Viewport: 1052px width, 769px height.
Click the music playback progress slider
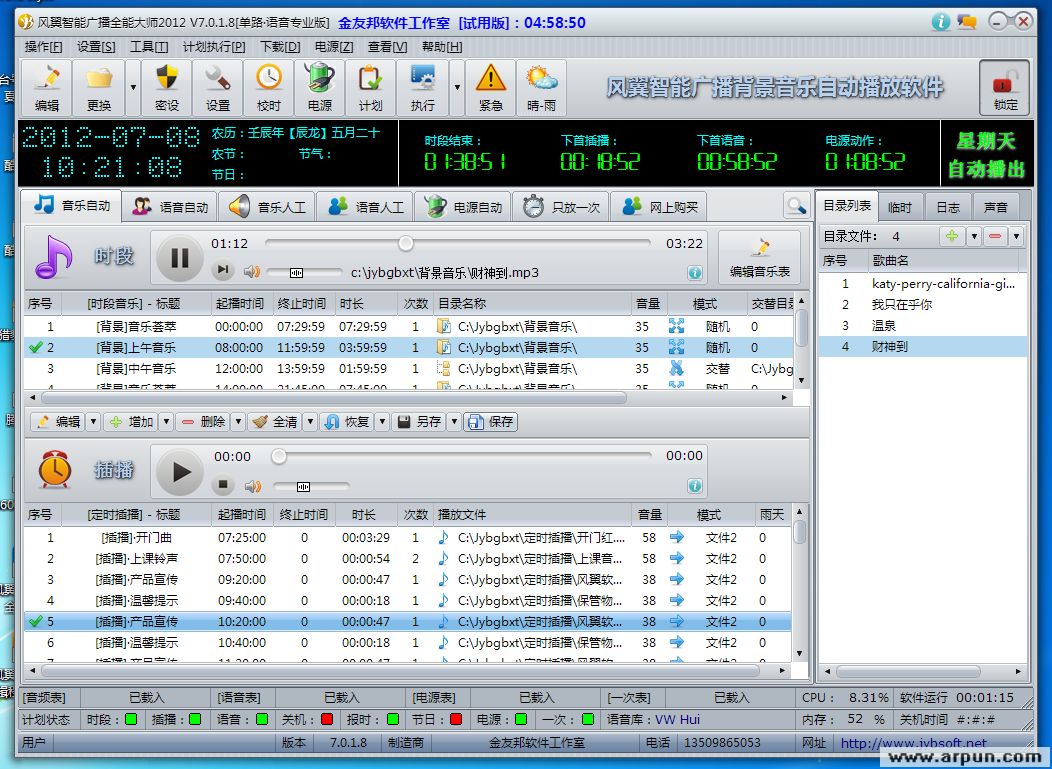(405, 241)
